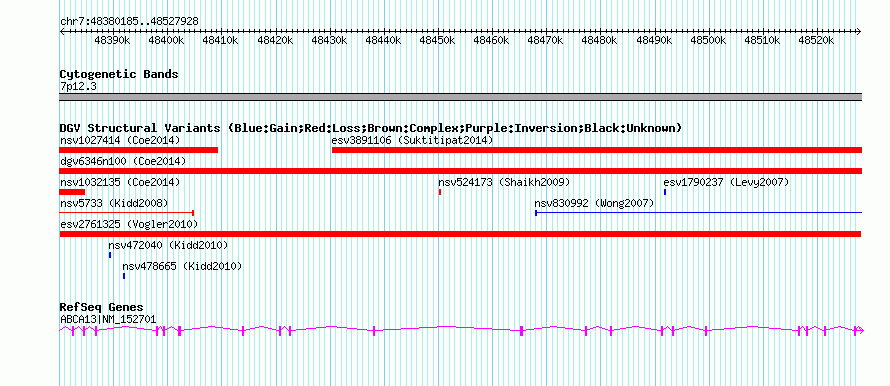Select the 7p12.3 band label
Screen dimensions: 890x386
[x=78, y=86]
